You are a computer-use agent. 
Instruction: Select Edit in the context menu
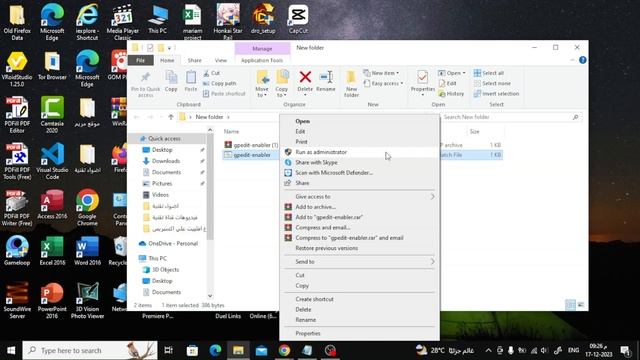[x=359, y=131]
